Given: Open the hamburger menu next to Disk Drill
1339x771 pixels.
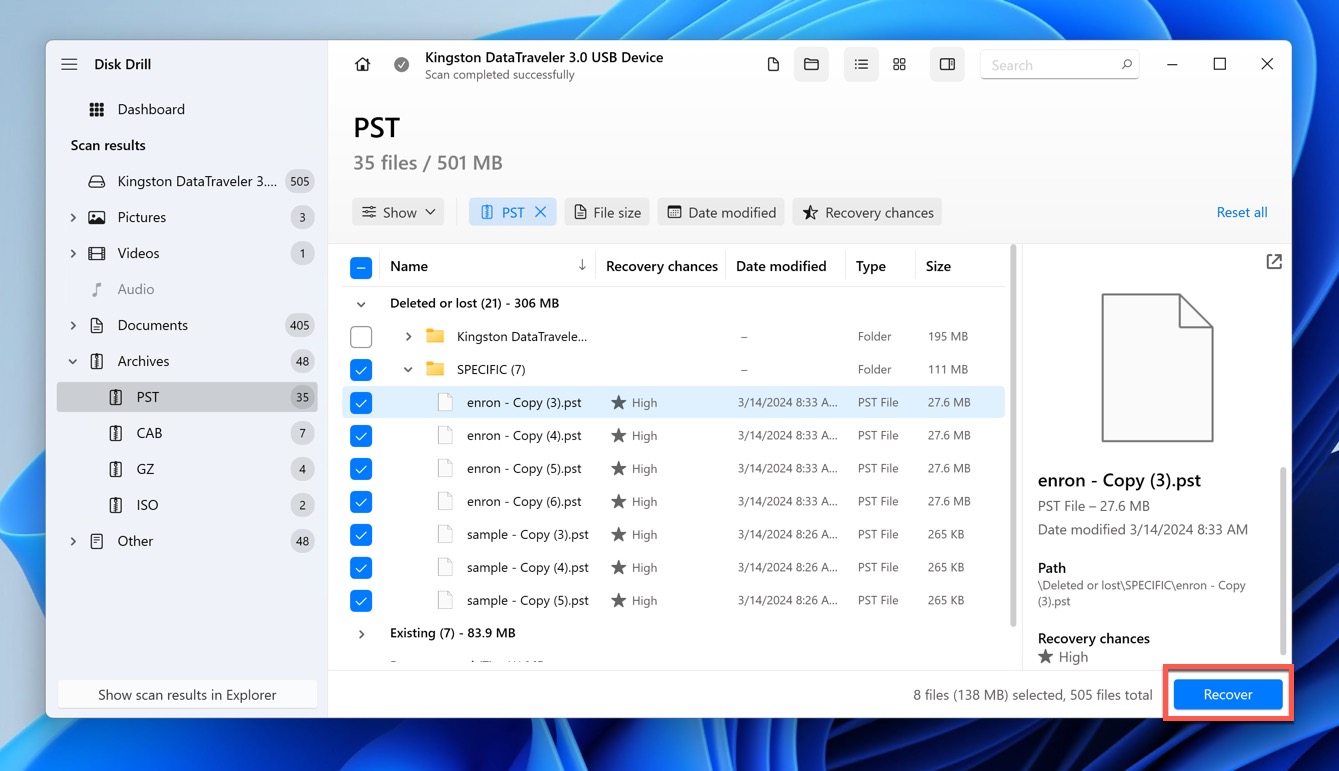Looking at the screenshot, I should pyautogui.click(x=69, y=64).
